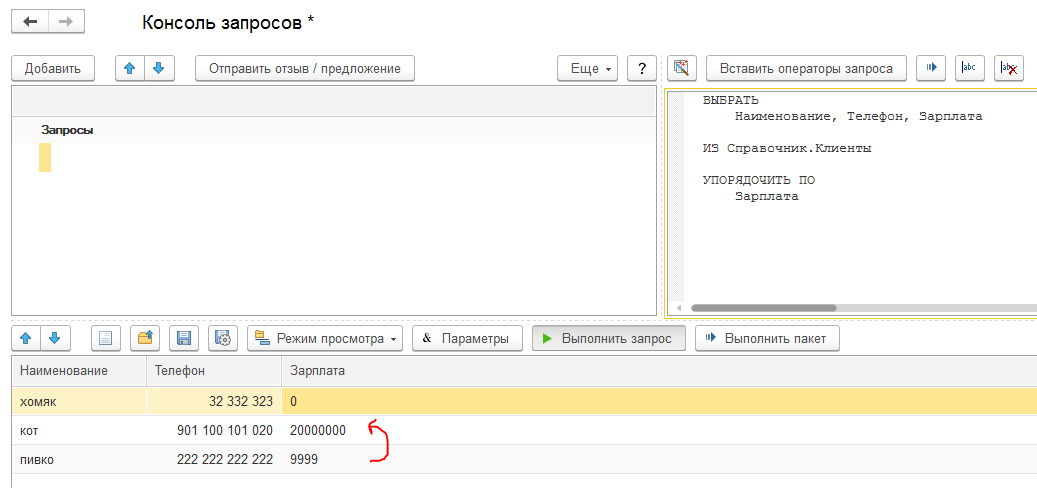Click the indented Зарплата line in the ordering clause
The height and width of the screenshot is (488, 1037).
tap(767, 196)
